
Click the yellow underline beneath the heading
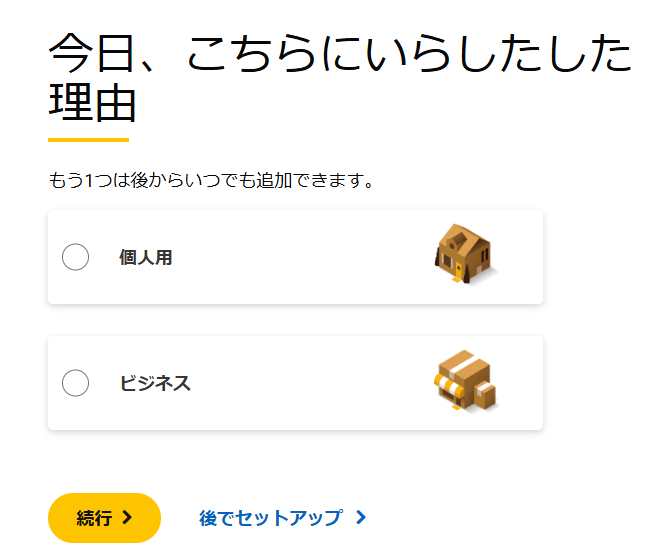[x=88, y=140]
